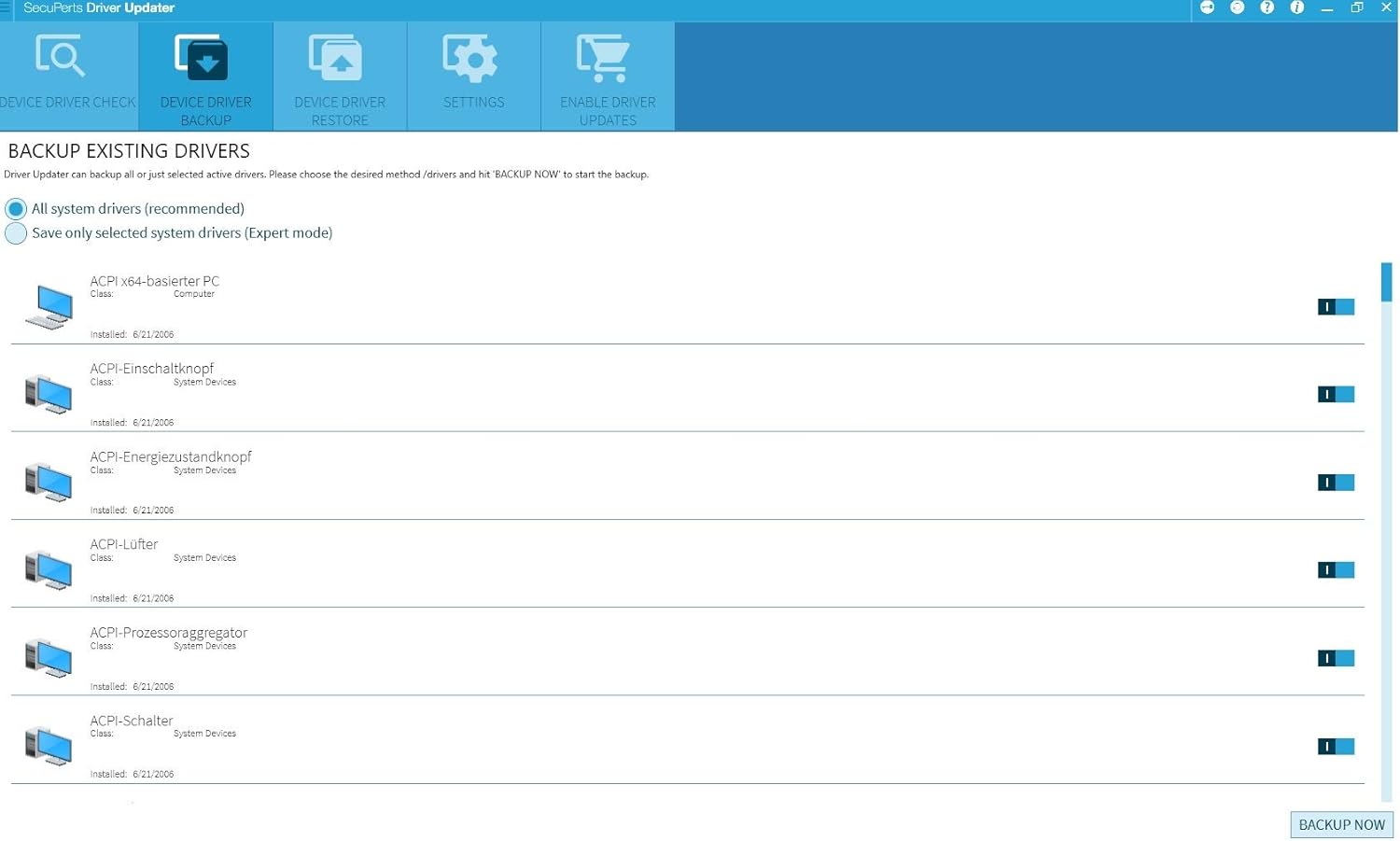This screenshot has width=1400, height=841.
Task: Start the backup with BACKUP NOW
Action: (x=1342, y=825)
